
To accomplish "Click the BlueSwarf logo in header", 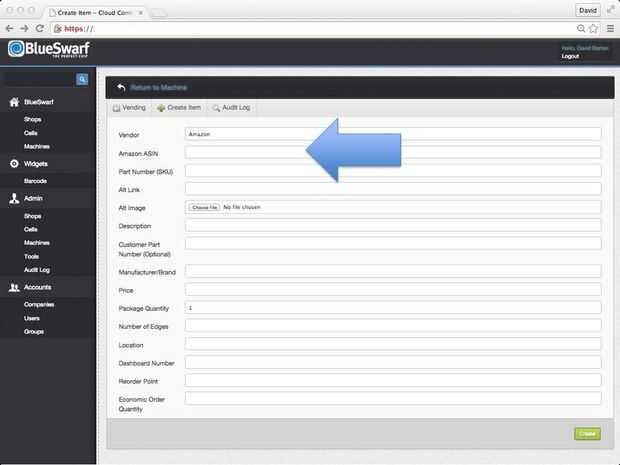I will click(49, 49).
